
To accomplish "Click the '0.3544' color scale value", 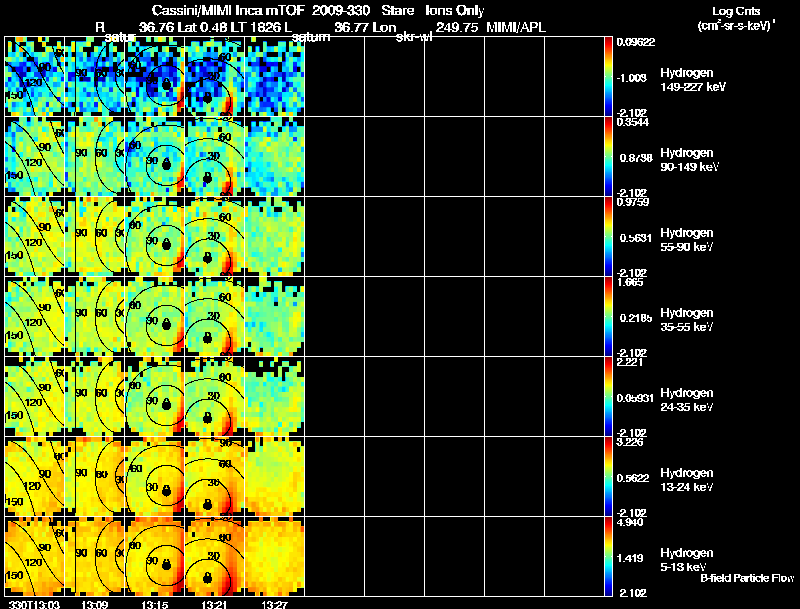I will pyautogui.click(x=633, y=122).
